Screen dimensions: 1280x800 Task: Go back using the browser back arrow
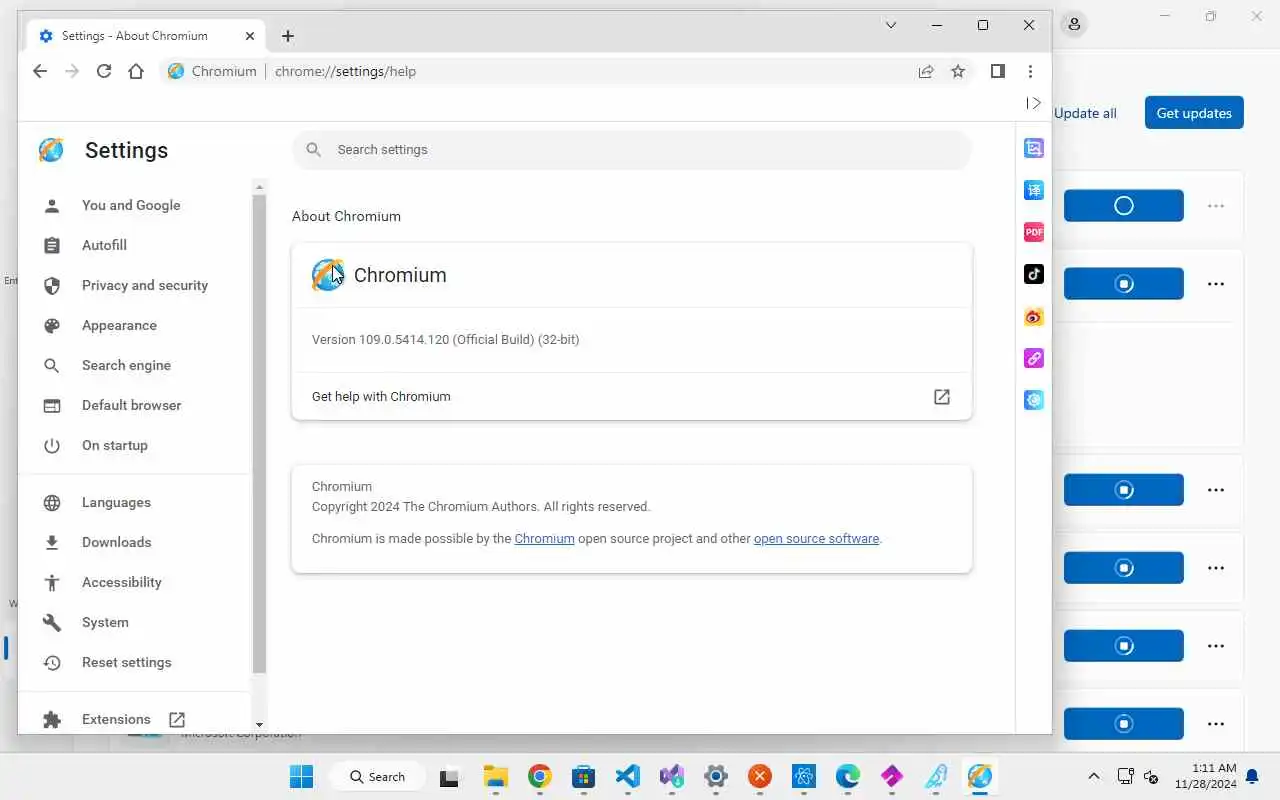pyautogui.click(x=40, y=71)
